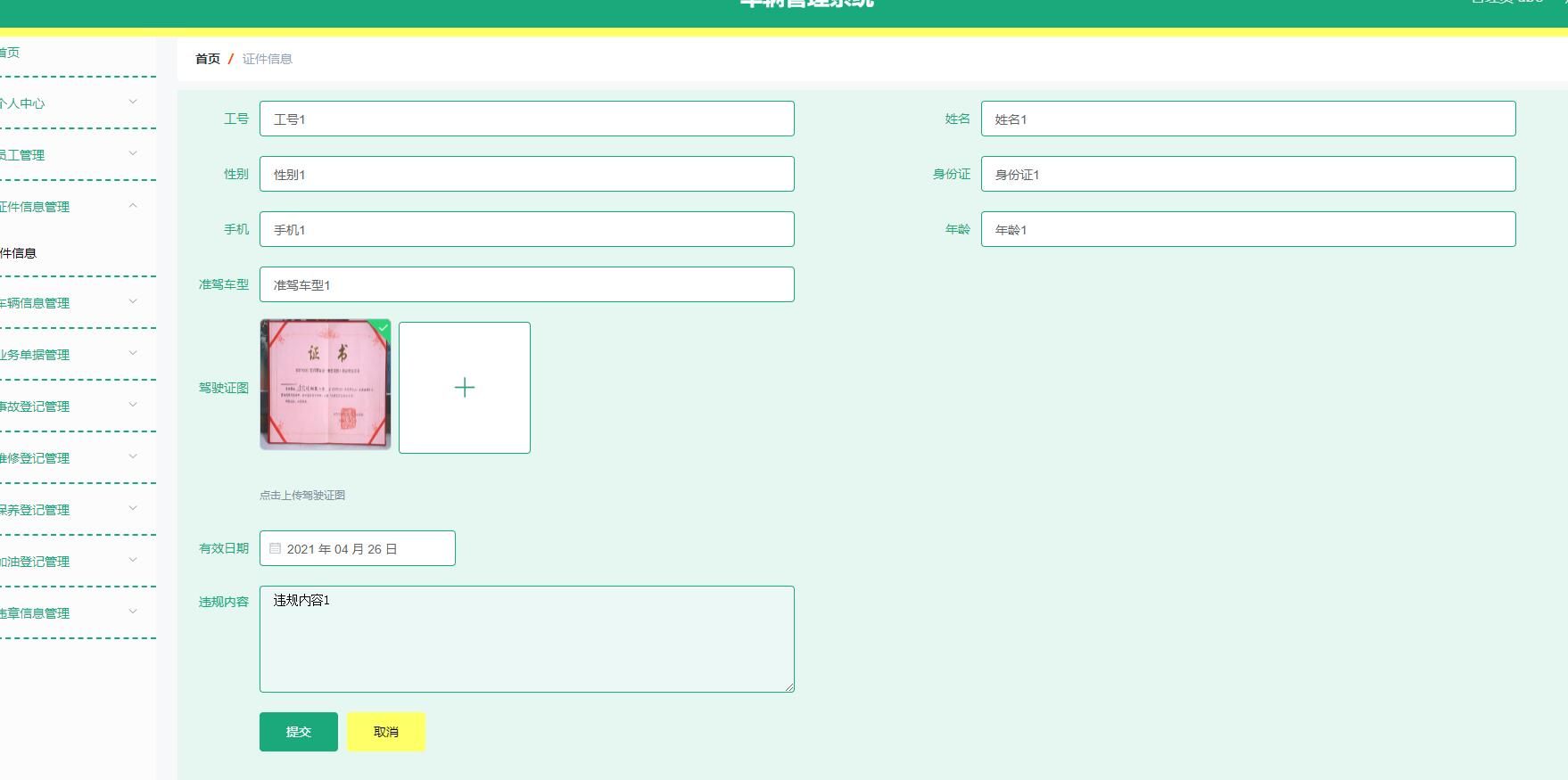Screen dimensions: 1568x780
Task: Click the 工号 input field
Action: coord(526,119)
